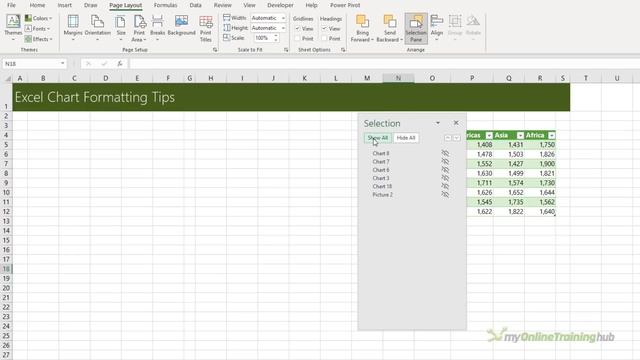This screenshot has width=640, height=360.
Task: Select Chart 8 in Selection pane
Action: tap(381, 153)
